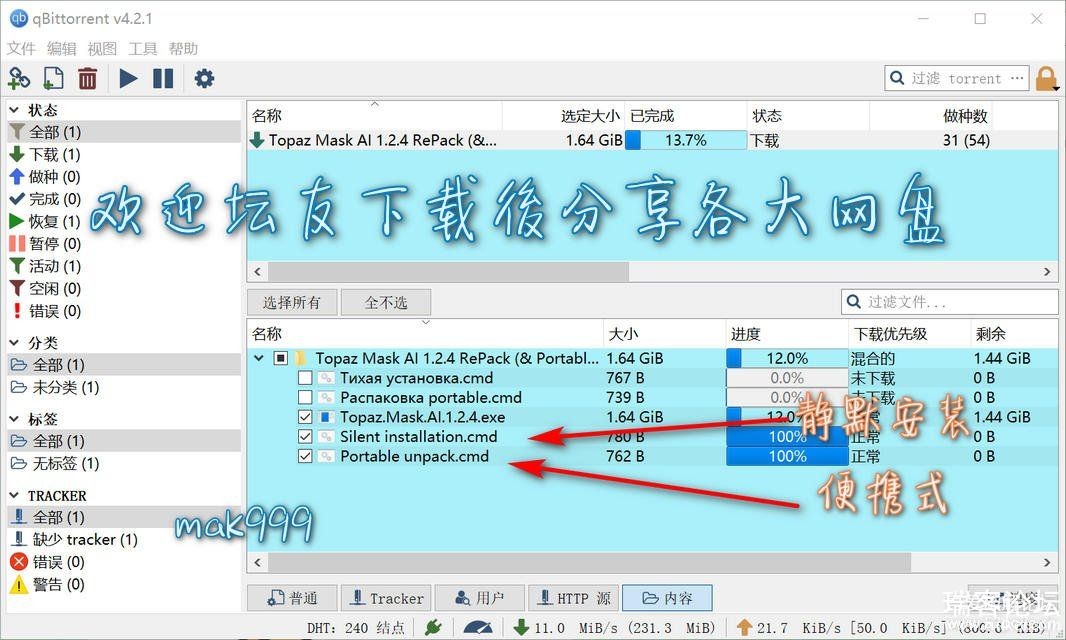Viewport: 1066px width, 640px height.
Task: Toggle checkbox for Тихая установка.cmd
Action: coord(305,377)
